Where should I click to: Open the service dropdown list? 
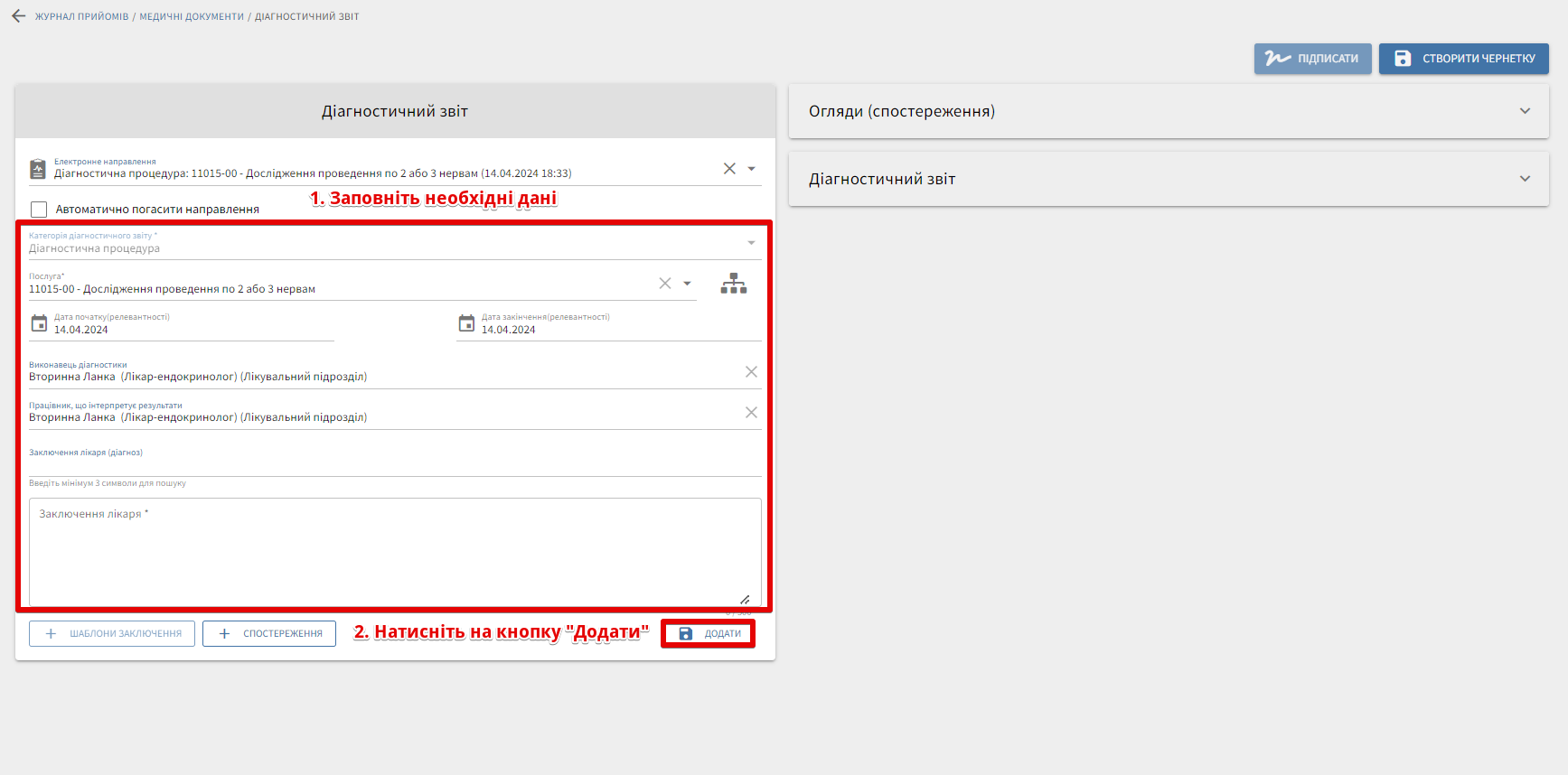click(x=688, y=284)
